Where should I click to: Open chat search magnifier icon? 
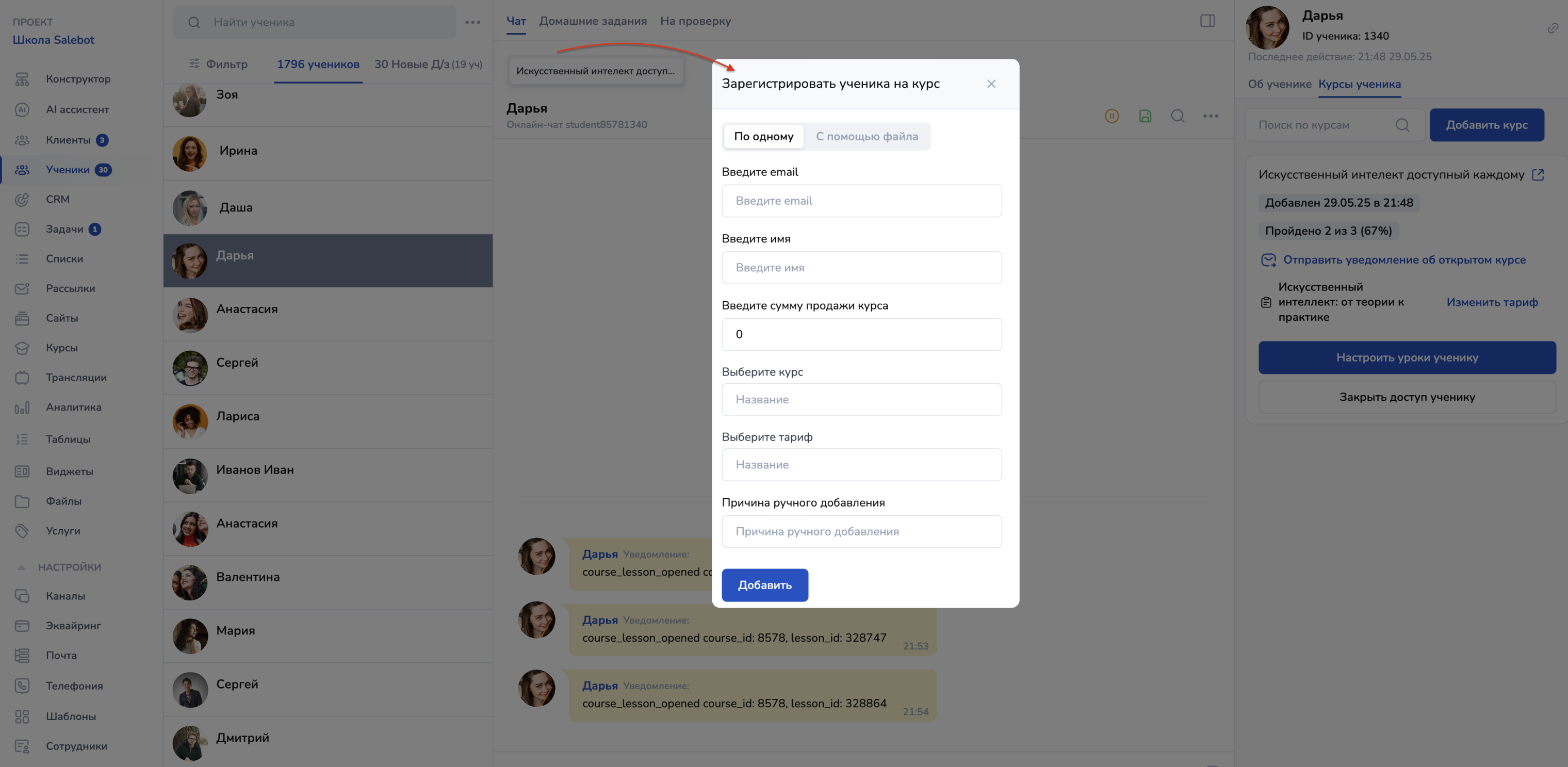[x=1177, y=116]
